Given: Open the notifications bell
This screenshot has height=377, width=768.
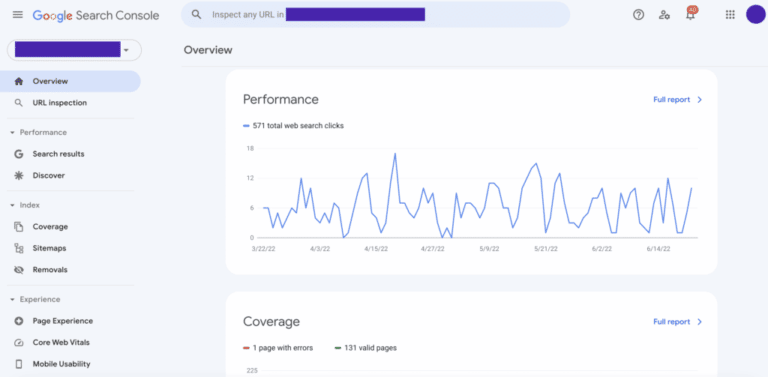Looking at the screenshot, I should 691,14.
